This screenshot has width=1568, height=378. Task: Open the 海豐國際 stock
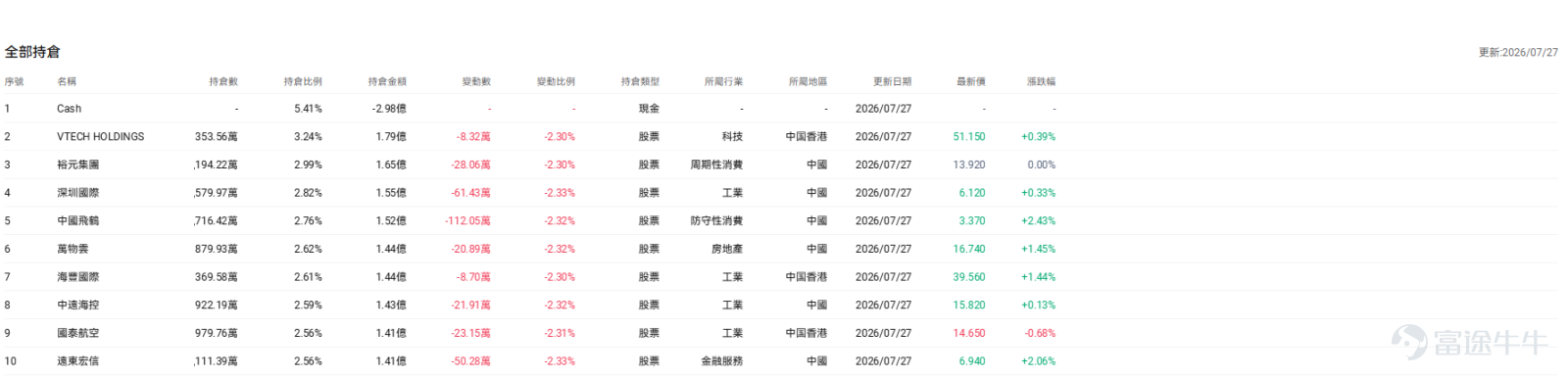click(x=77, y=277)
